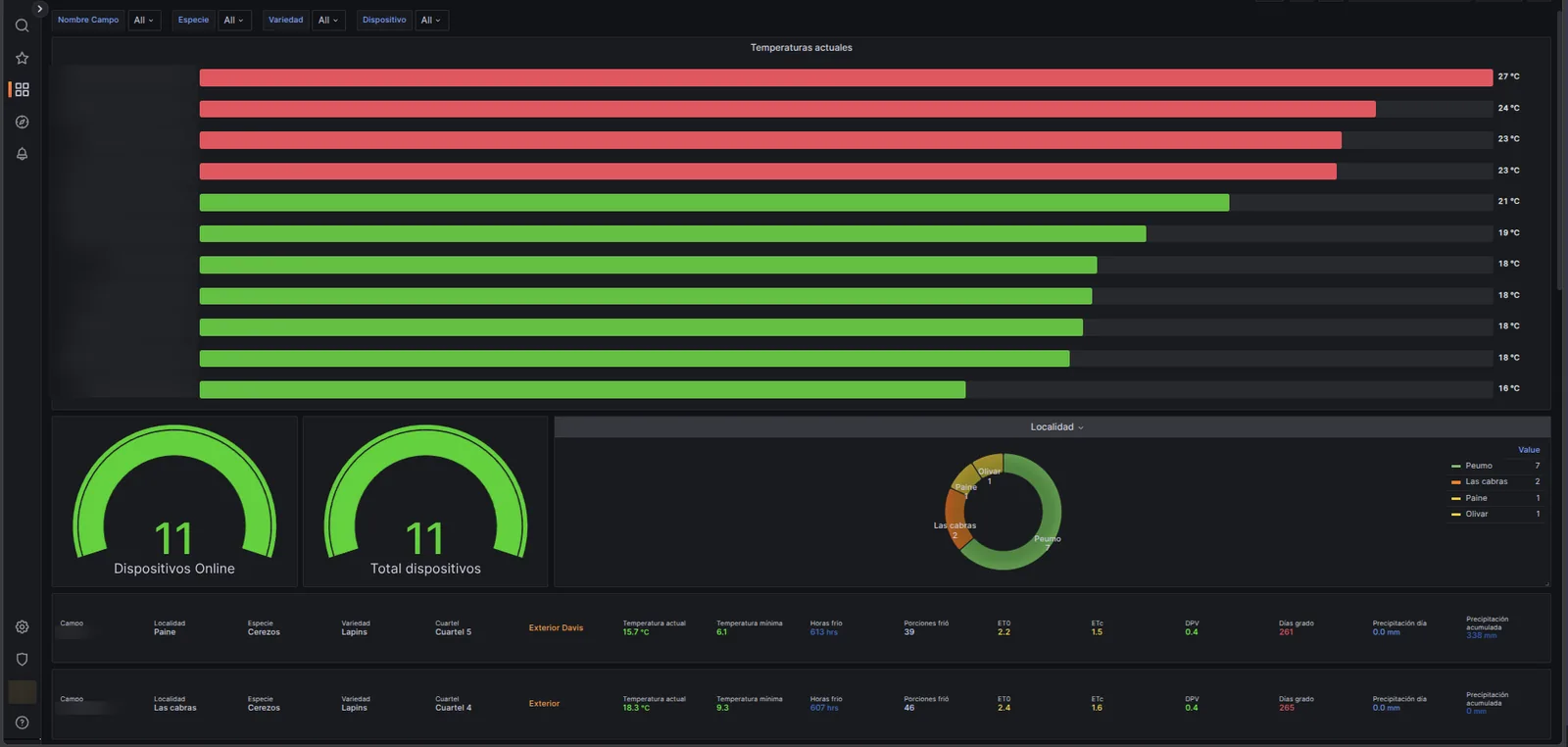Open the Alerting bell icon
This screenshot has height=747, width=1568.
pyautogui.click(x=22, y=154)
